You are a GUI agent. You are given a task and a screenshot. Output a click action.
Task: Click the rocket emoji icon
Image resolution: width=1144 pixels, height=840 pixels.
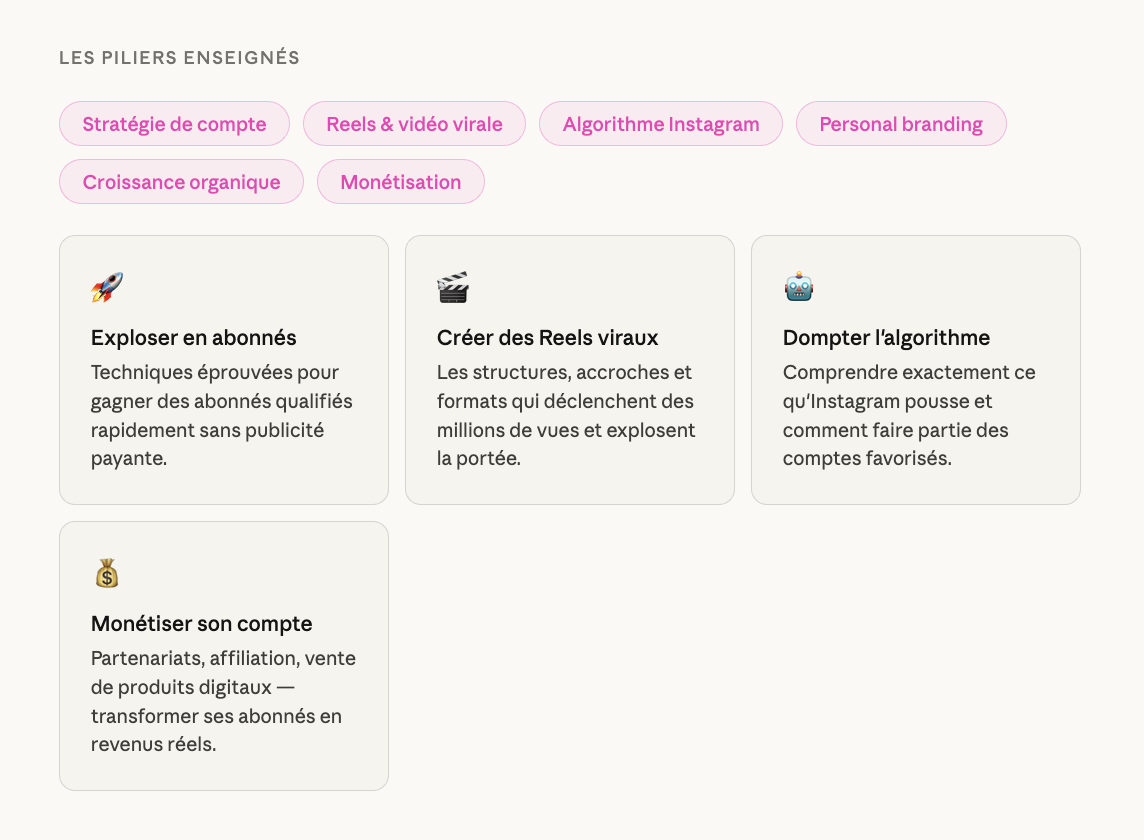[107, 288]
